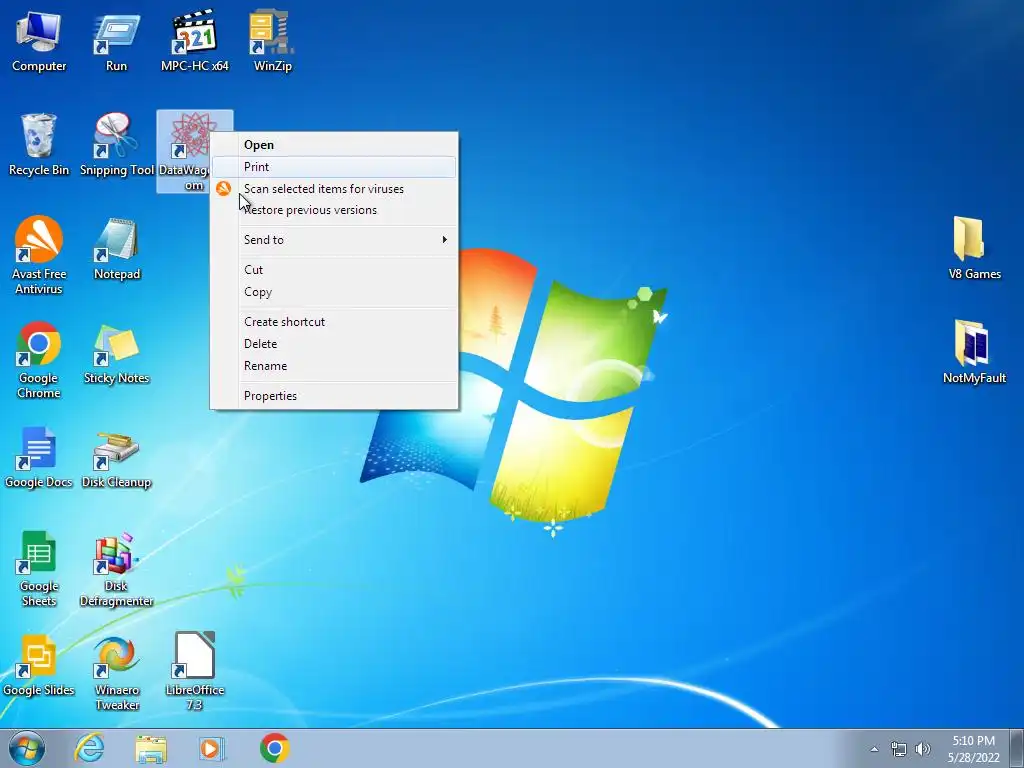1024x768 pixels.
Task: Choose Restore previous versions
Action: 334,210
